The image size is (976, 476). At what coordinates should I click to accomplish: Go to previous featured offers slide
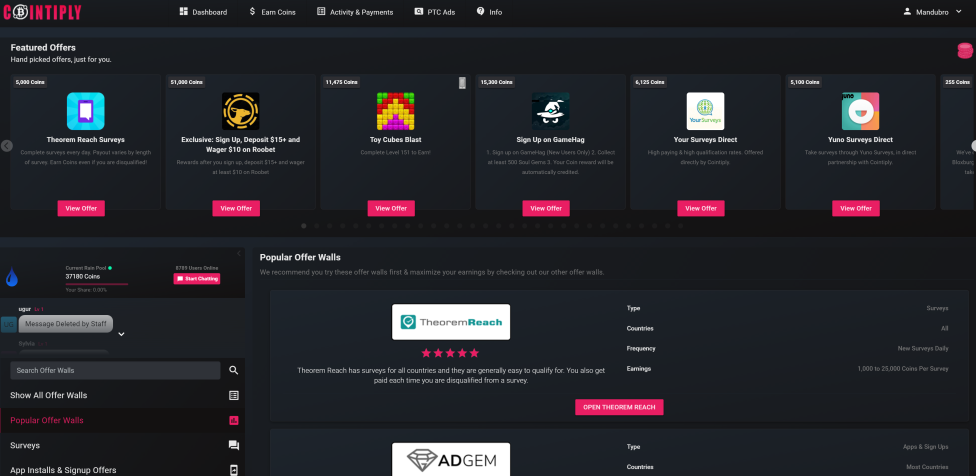(x=7, y=146)
